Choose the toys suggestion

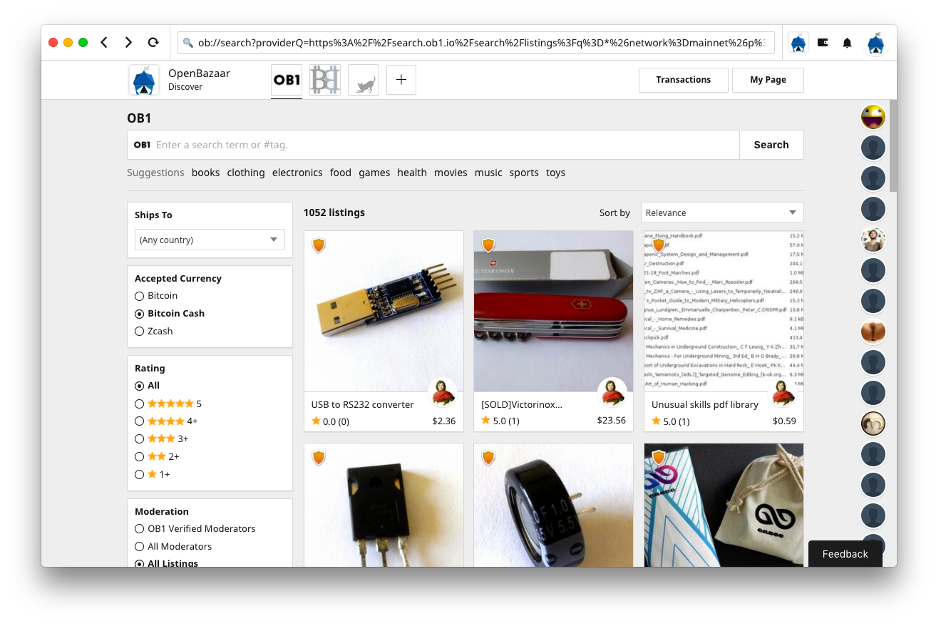point(555,172)
